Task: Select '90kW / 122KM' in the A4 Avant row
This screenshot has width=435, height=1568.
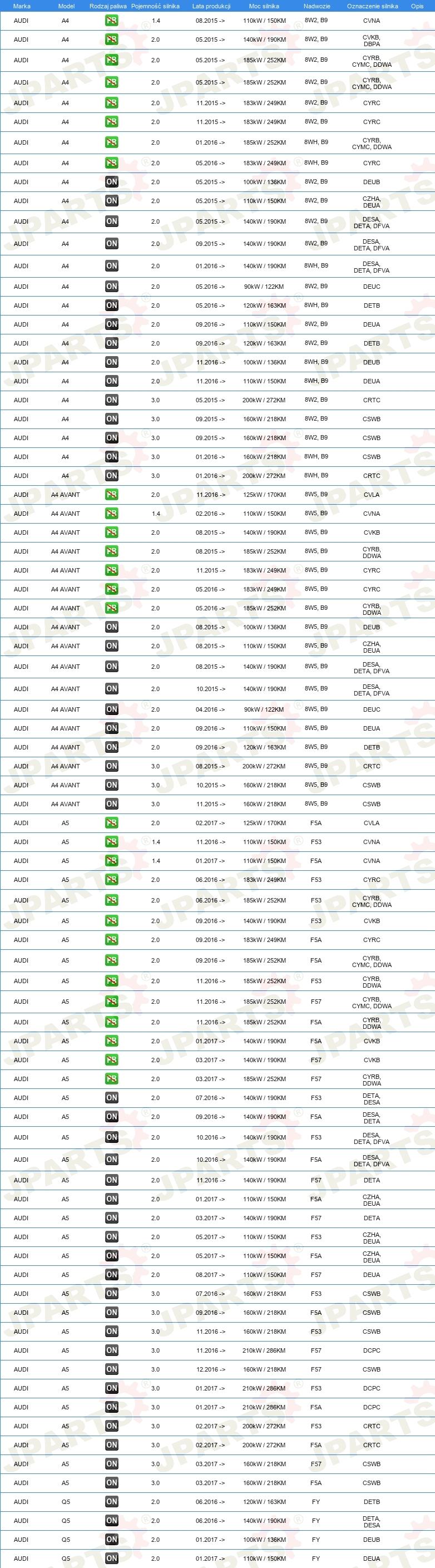Action: pos(264,710)
